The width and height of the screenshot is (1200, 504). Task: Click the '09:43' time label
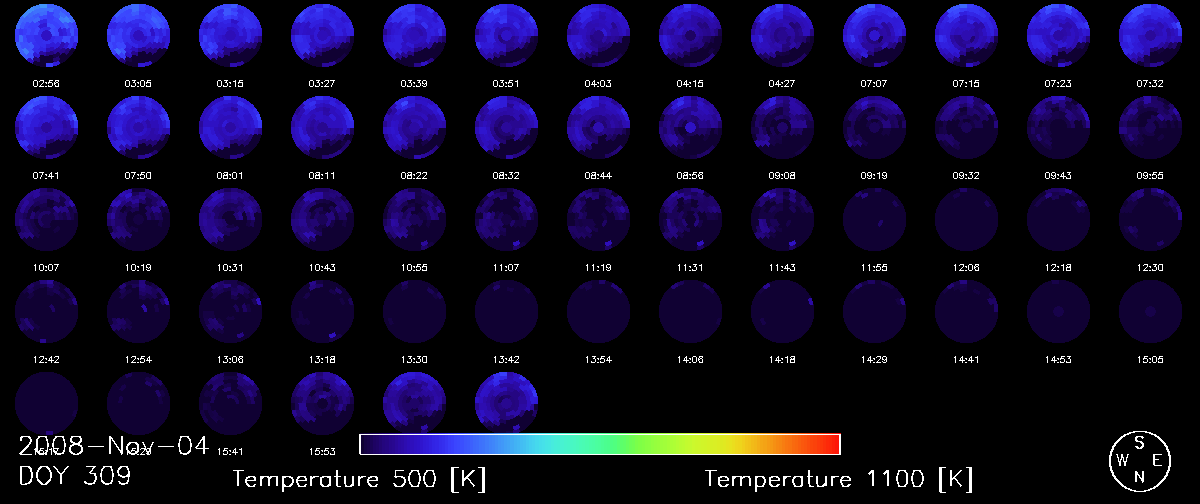click(x=1058, y=176)
